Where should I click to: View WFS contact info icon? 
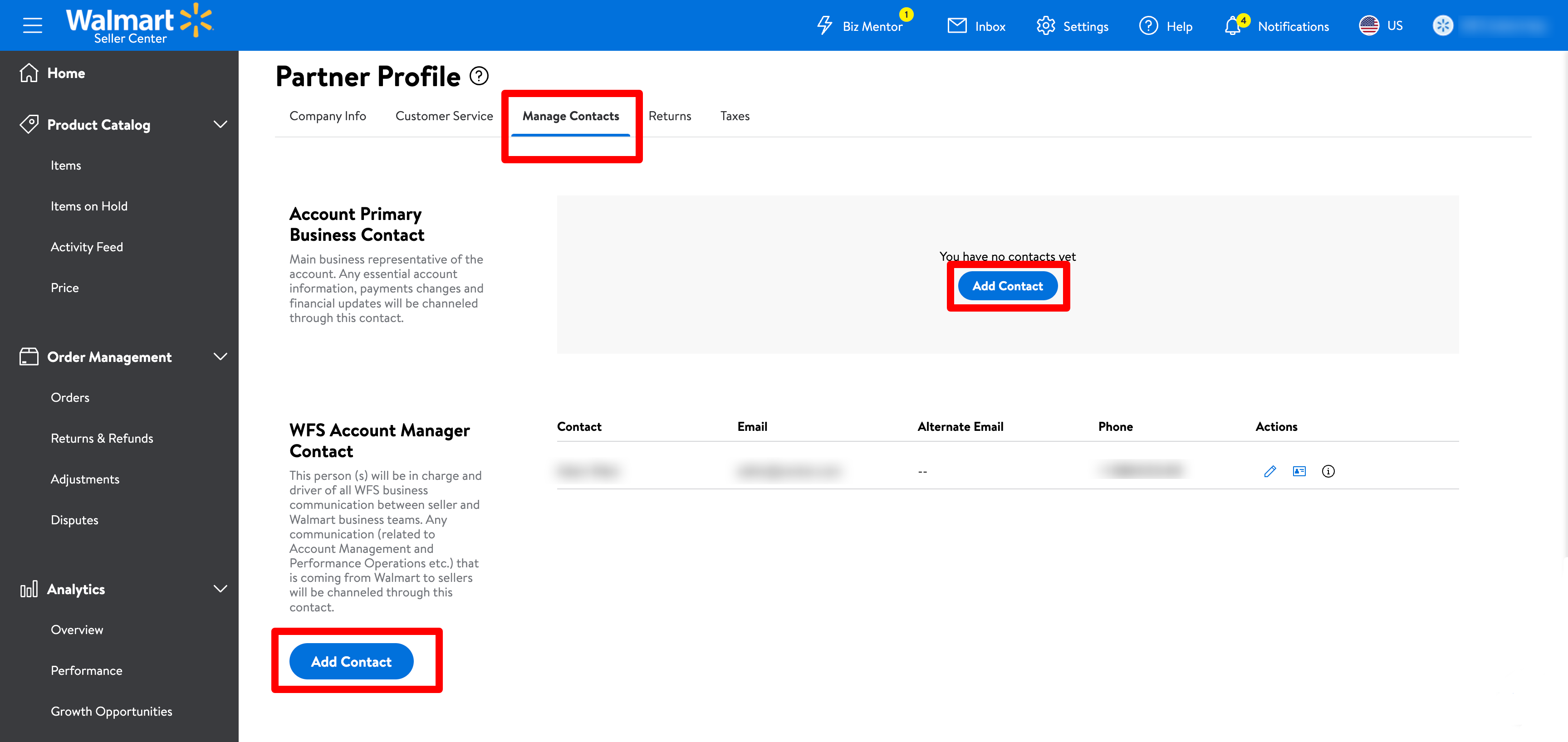click(1328, 471)
